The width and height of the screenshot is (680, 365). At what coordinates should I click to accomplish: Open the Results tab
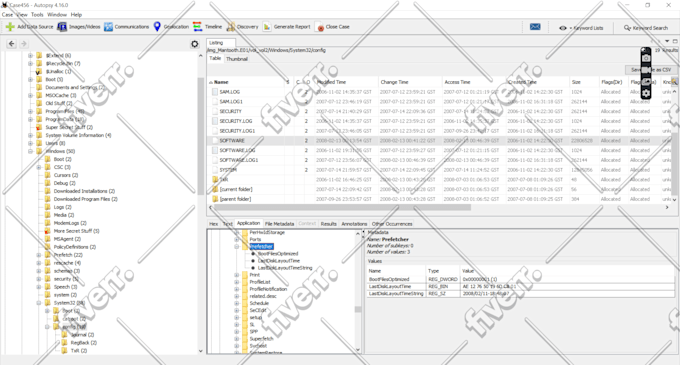point(328,224)
